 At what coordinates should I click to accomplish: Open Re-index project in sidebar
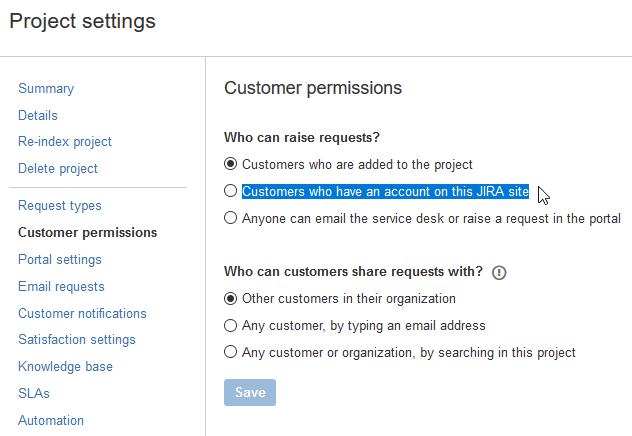point(65,142)
